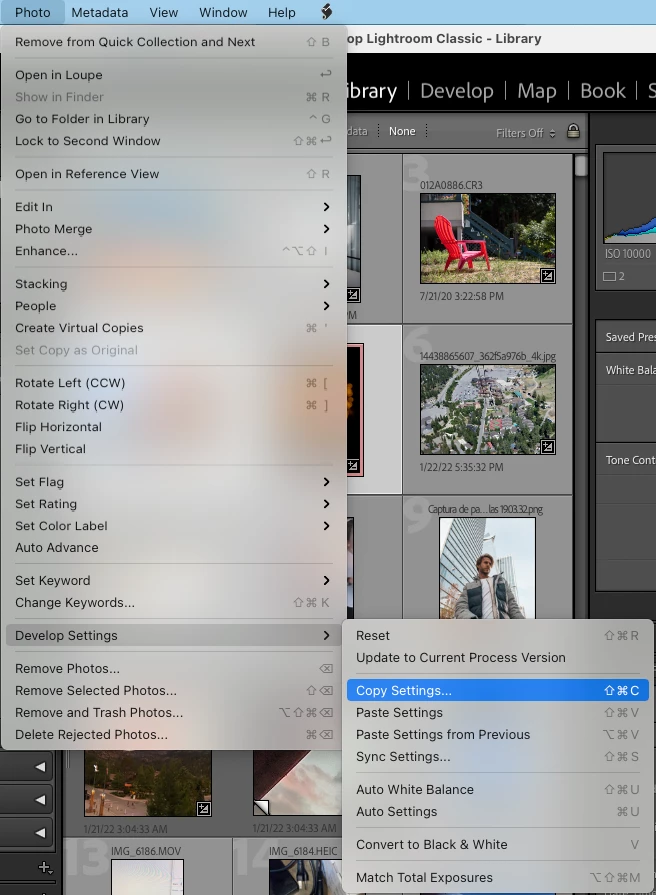Image resolution: width=656 pixels, height=895 pixels.
Task: Toggle the filter lock icon
Action: point(573,131)
